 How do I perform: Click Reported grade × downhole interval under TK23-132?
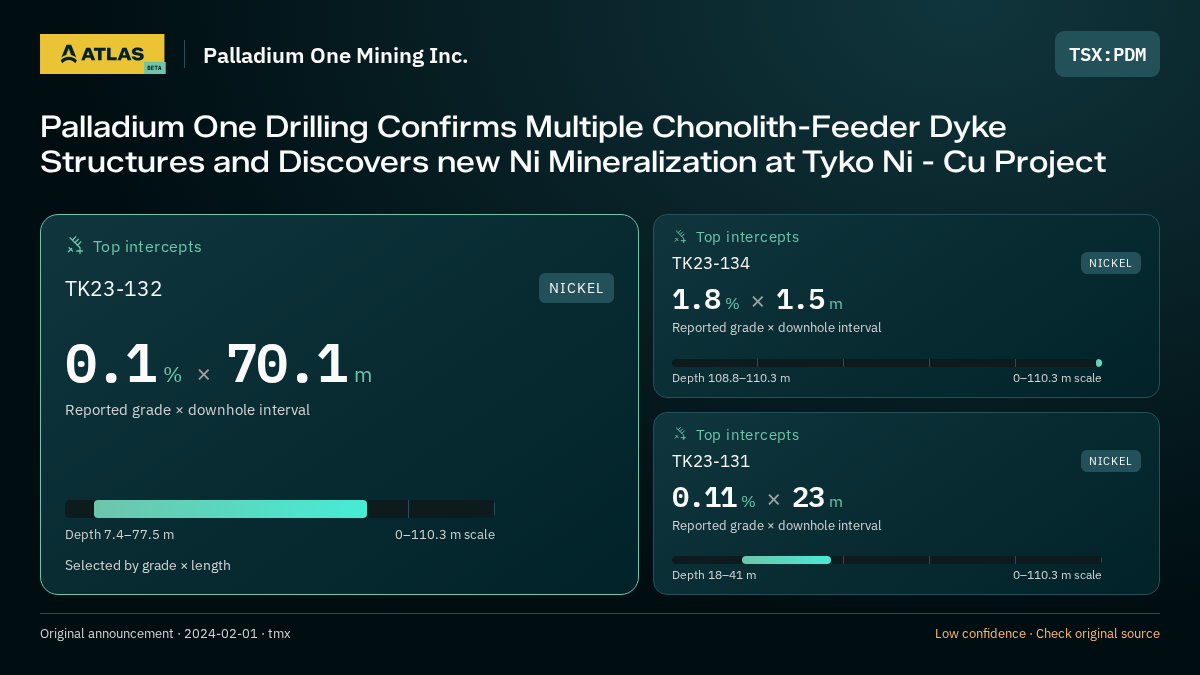tap(187, 410)
